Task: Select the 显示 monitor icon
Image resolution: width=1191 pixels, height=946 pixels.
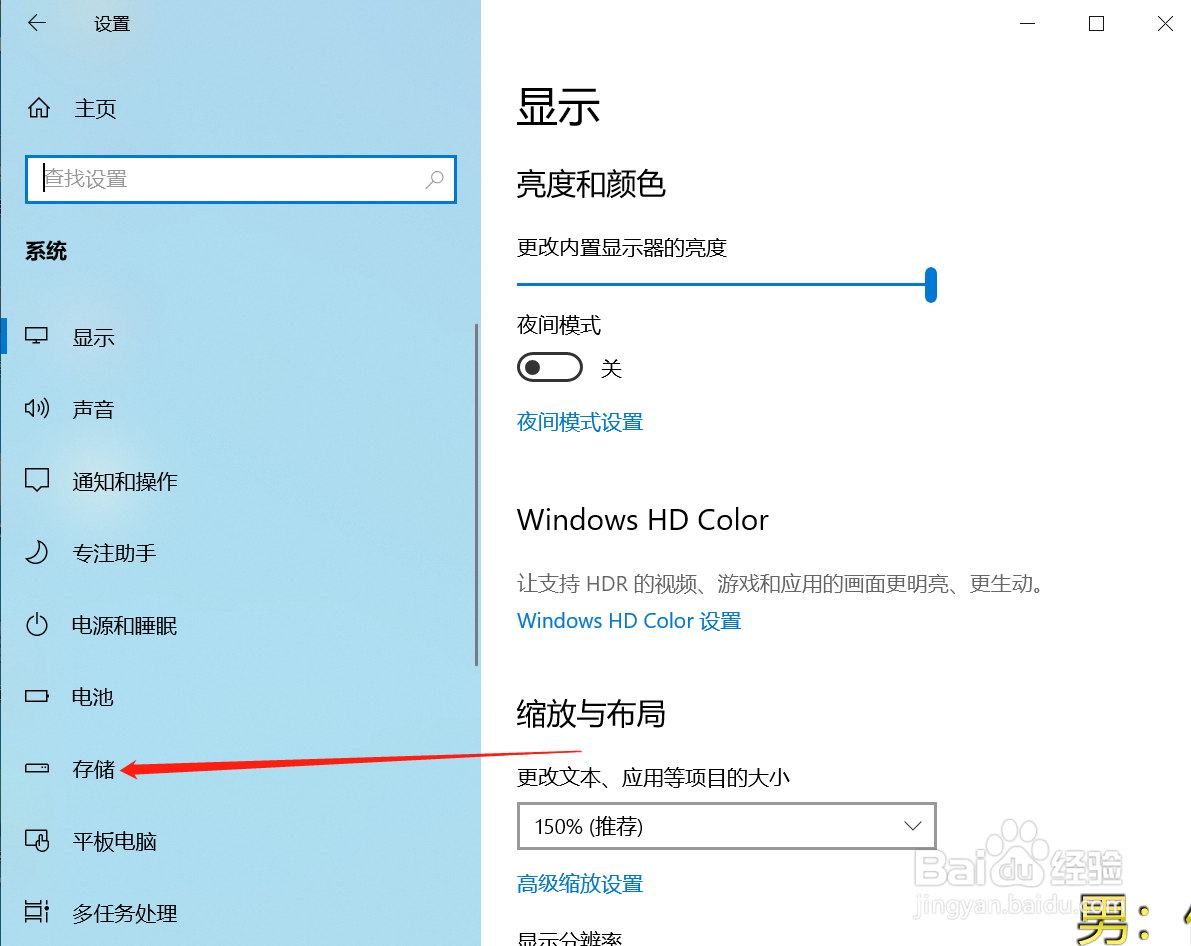Action: point(36,336)
